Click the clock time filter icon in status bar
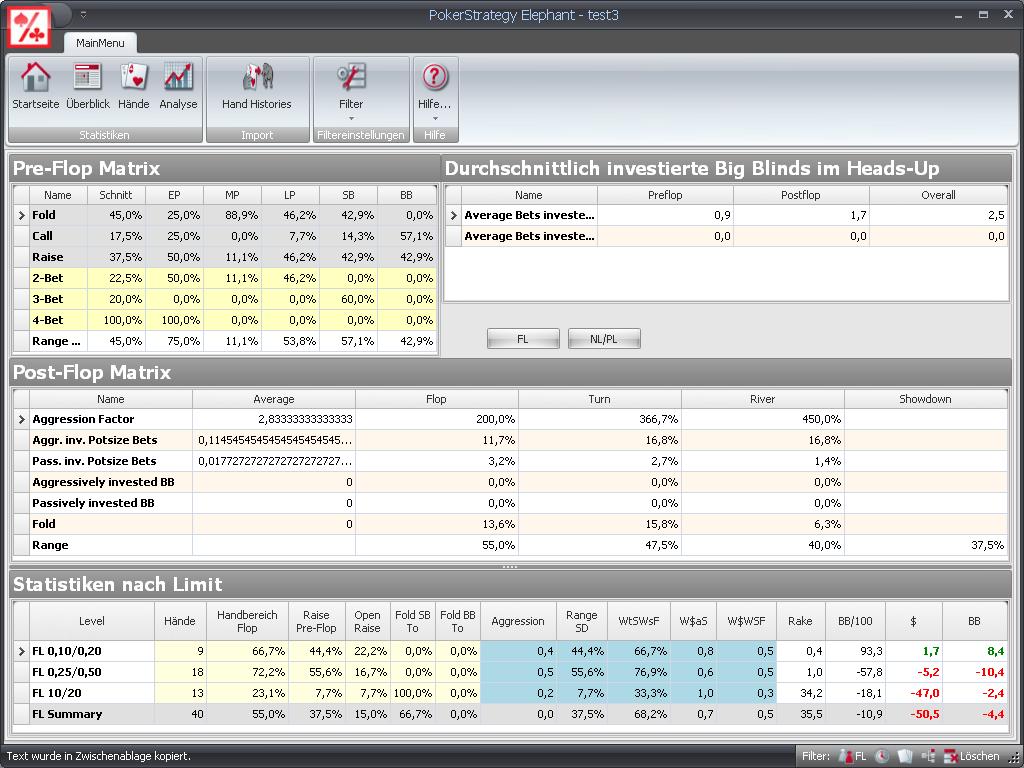 click(x=881, y=756)
